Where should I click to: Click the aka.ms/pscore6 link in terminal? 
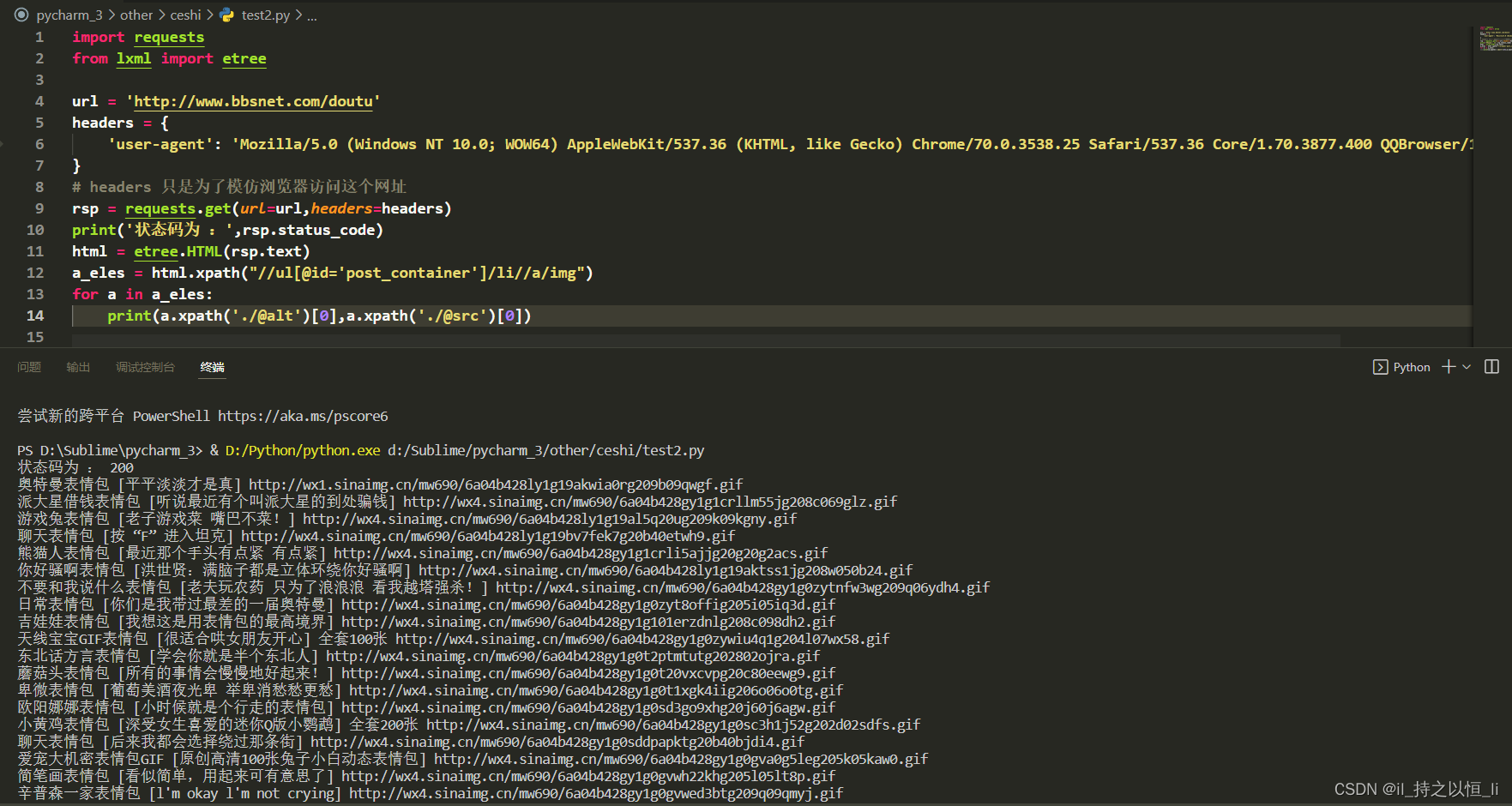(x=303, y=416)
